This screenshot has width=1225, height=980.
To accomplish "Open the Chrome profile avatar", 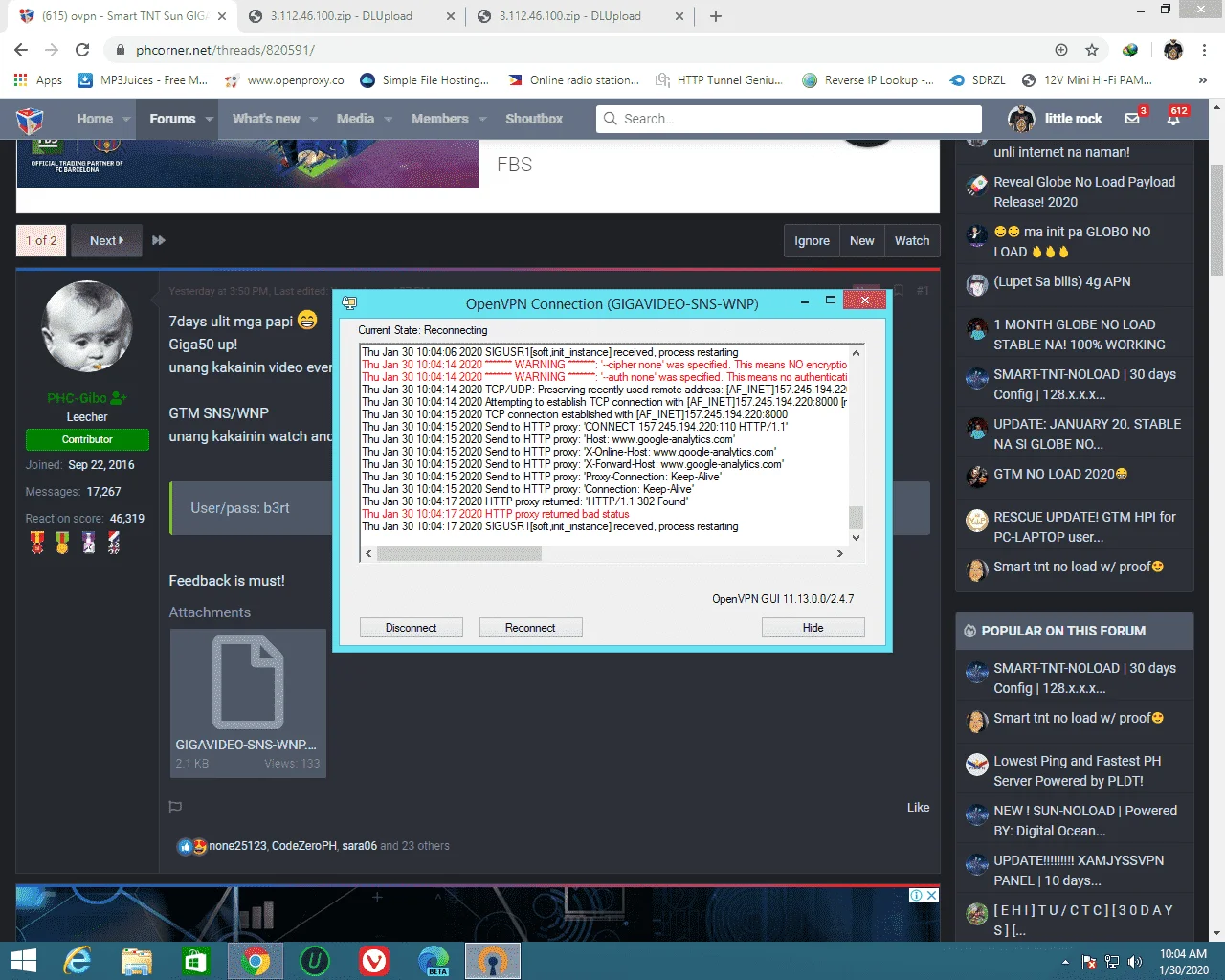I will click(x=1173, y=50).
